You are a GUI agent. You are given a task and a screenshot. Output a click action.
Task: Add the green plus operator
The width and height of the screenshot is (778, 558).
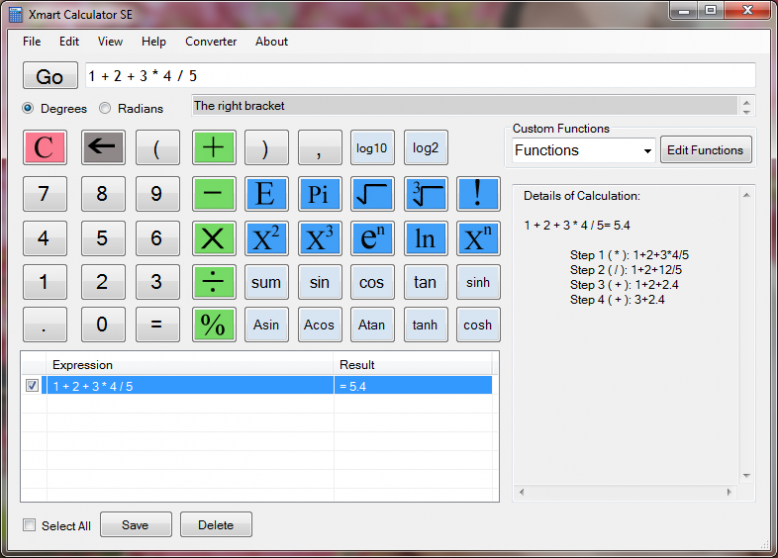pos(214,147)
